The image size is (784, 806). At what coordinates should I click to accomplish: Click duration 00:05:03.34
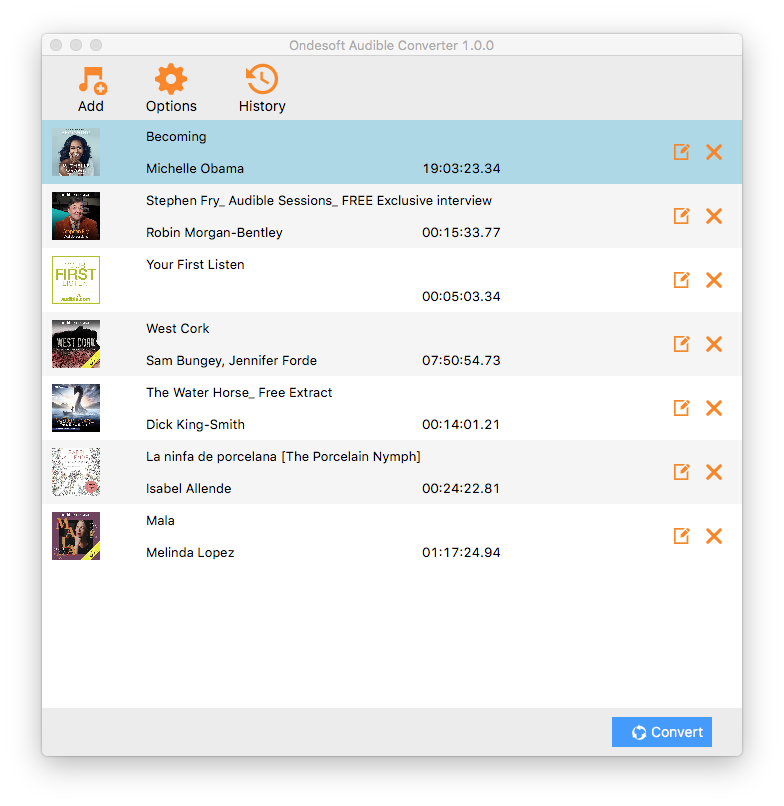click(x=461, y=297)
